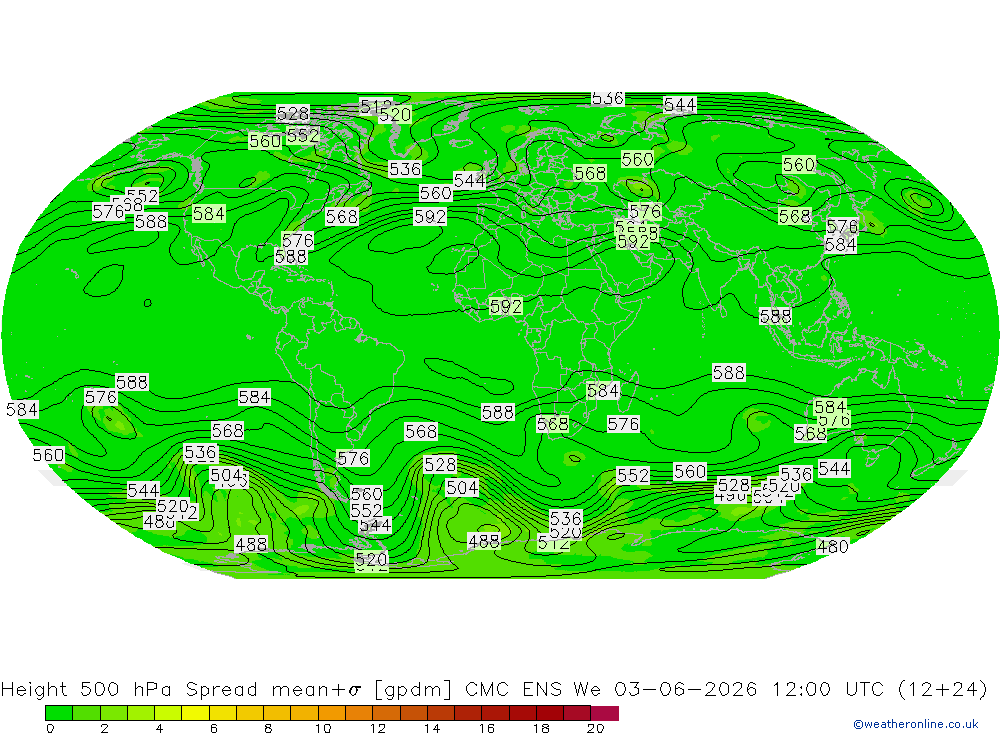Click the "20" tick label on the color scale
Viewport: 1000px width, 733px height.
[596, 728]
